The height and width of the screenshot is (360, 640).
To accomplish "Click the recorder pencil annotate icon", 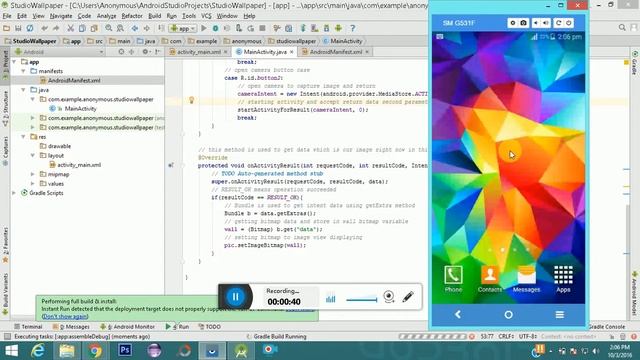I will click(x=408, y=297).
